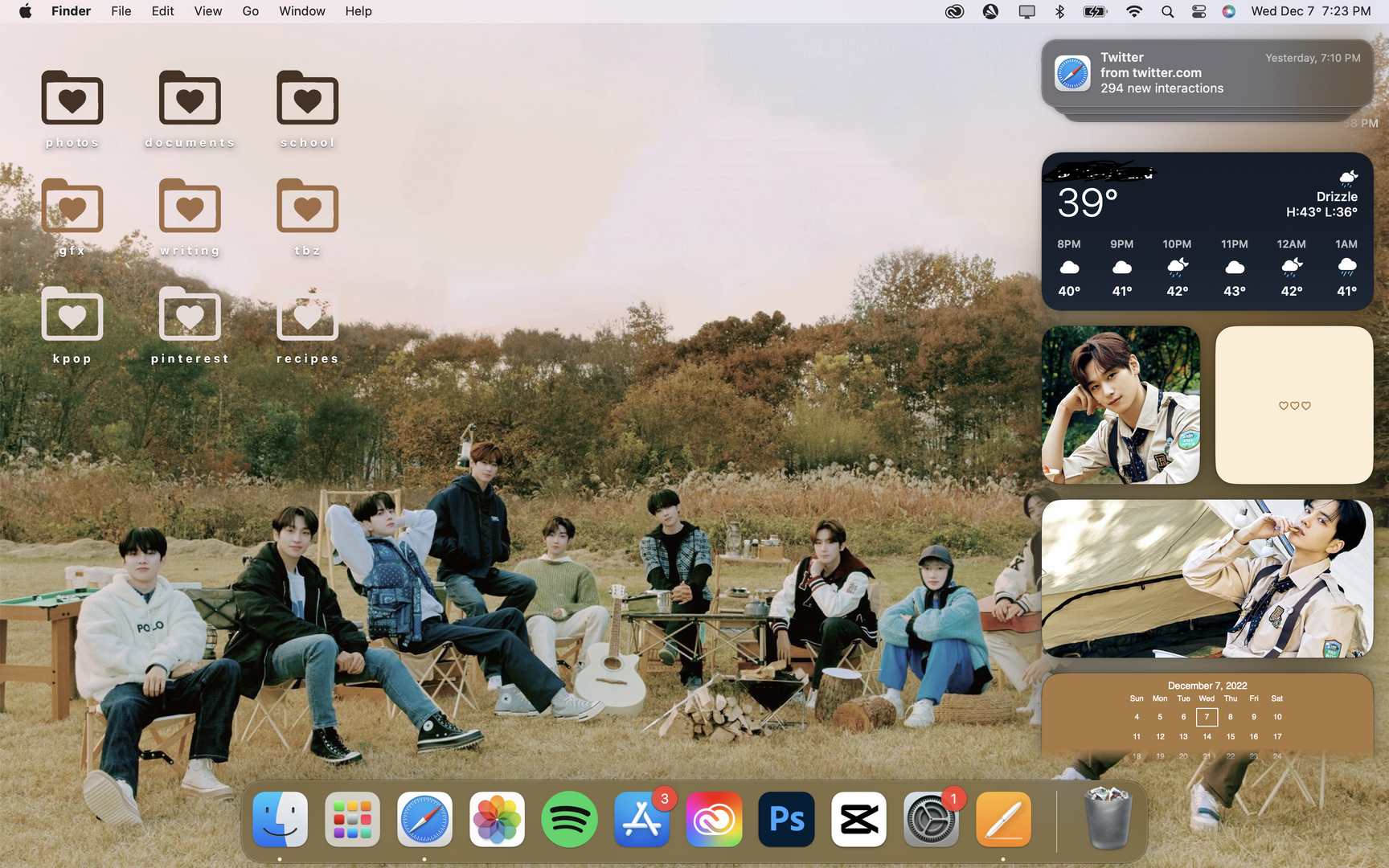Open Launchpad from the Dock
The width and height of the screenshot is (1389, 868).
pos(352,820)
